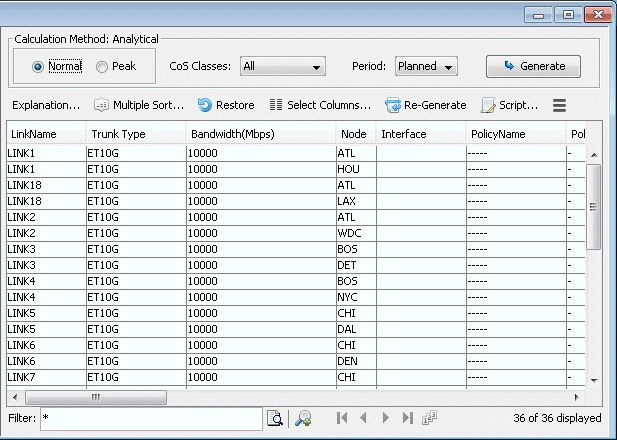Select the Peak radio button
The width and height of the screenshot is (617, 440).
[102, 67]
